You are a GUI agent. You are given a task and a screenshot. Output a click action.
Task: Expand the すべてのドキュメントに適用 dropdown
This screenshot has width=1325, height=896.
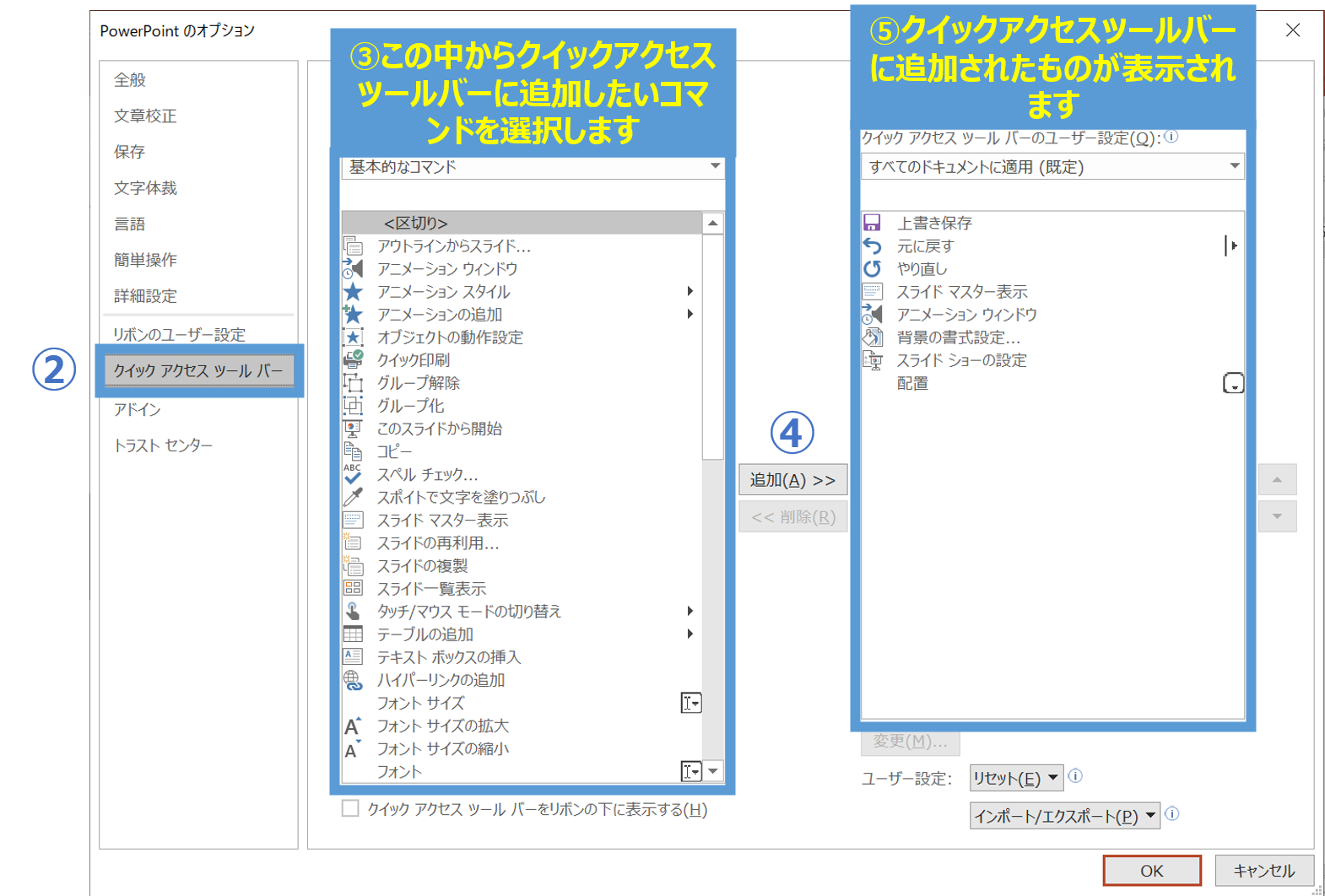1052,167
